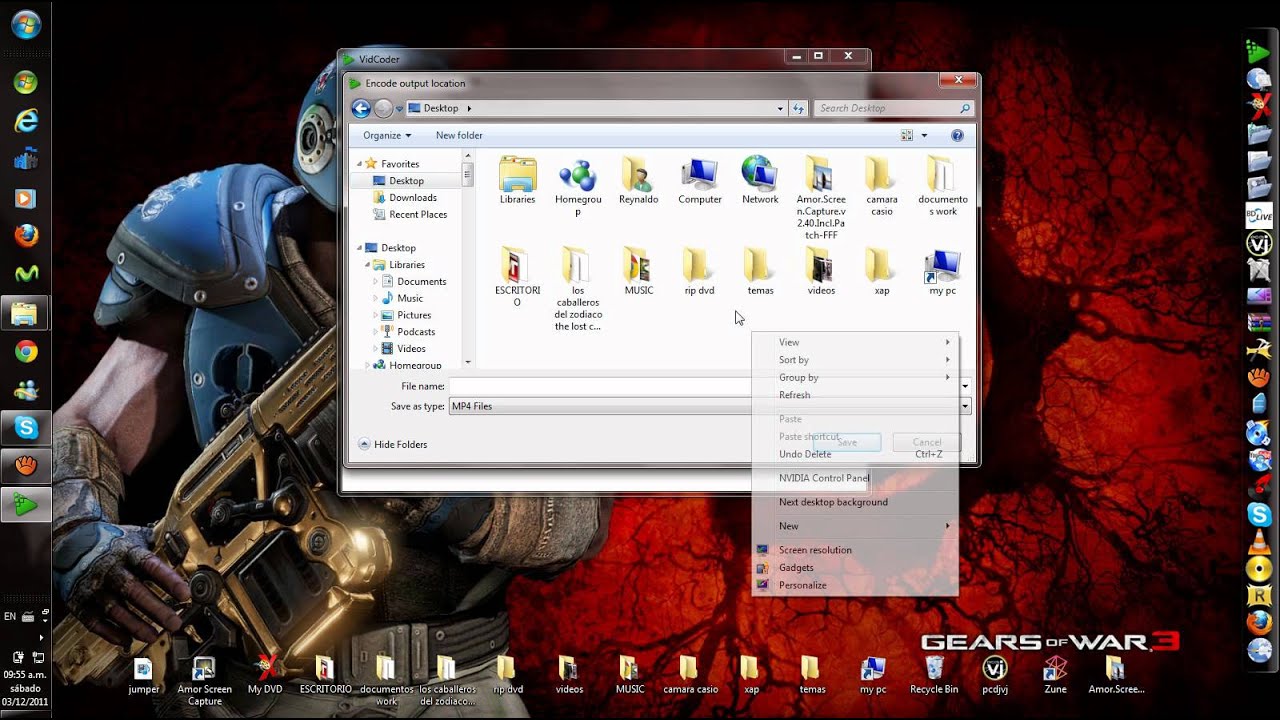
Task: Select the Network icon in the dialog
Action: [x=760, y=181]
